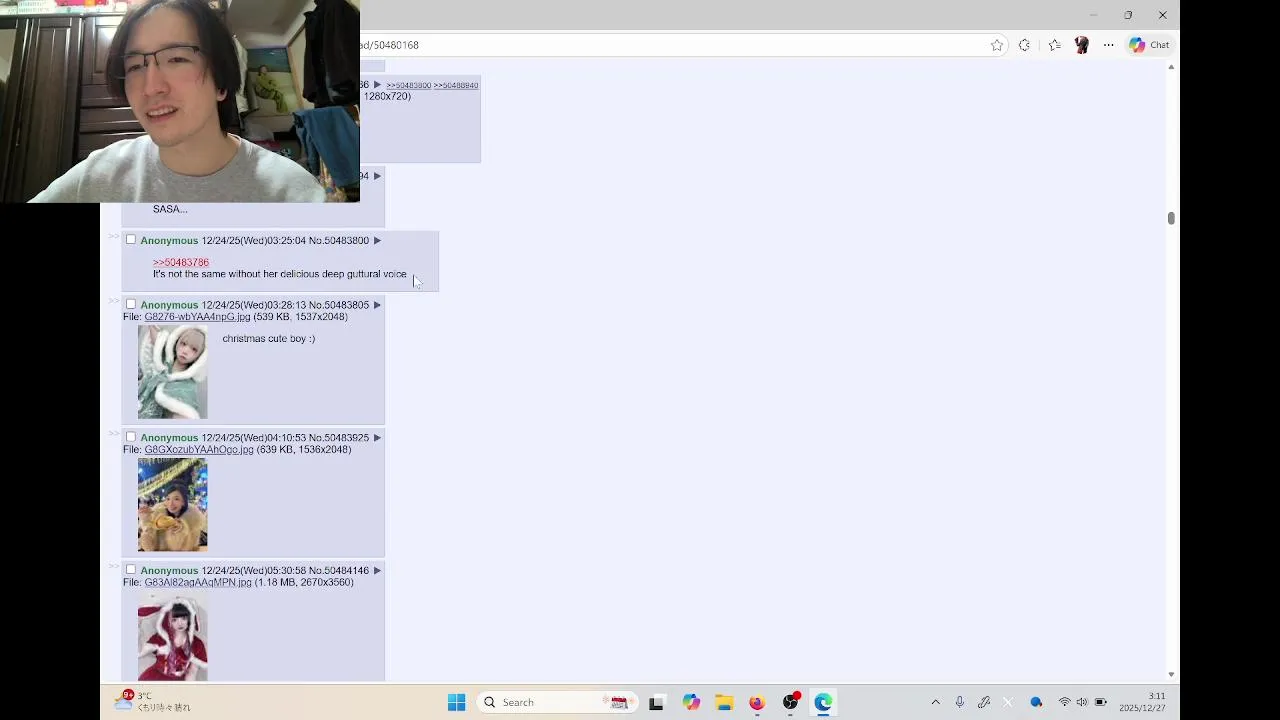Expand the Christmas lights photo thumbnail
The width and height of the screenshot is (1280, 720).
173,505
